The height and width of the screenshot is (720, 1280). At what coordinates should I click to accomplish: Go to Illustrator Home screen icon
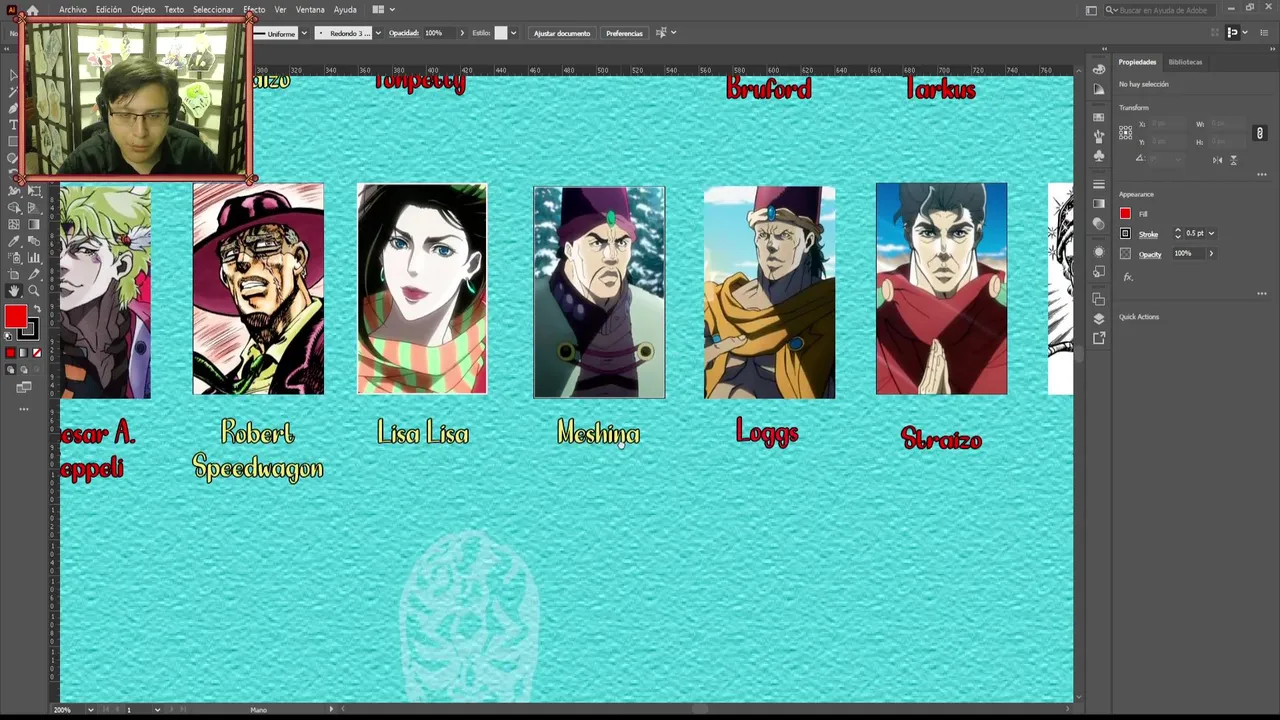(x=32, y=10)
